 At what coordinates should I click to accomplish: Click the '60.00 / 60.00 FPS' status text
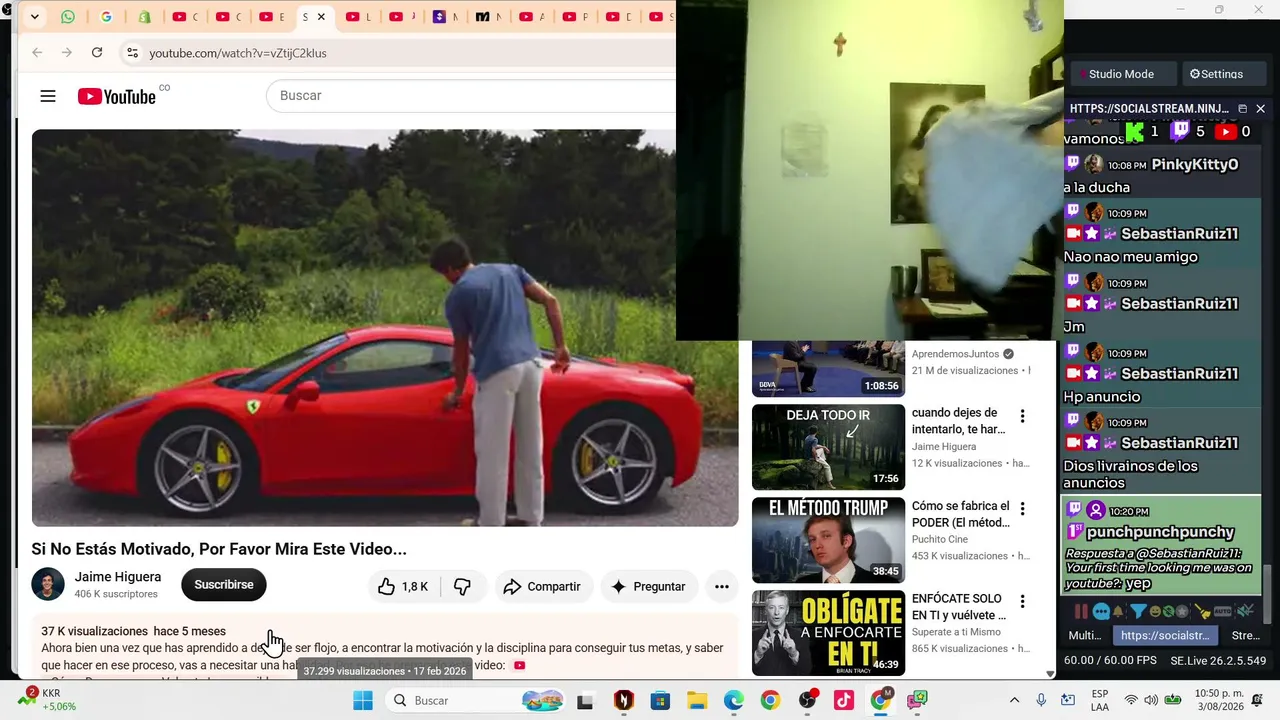(x=1110, y=661)
